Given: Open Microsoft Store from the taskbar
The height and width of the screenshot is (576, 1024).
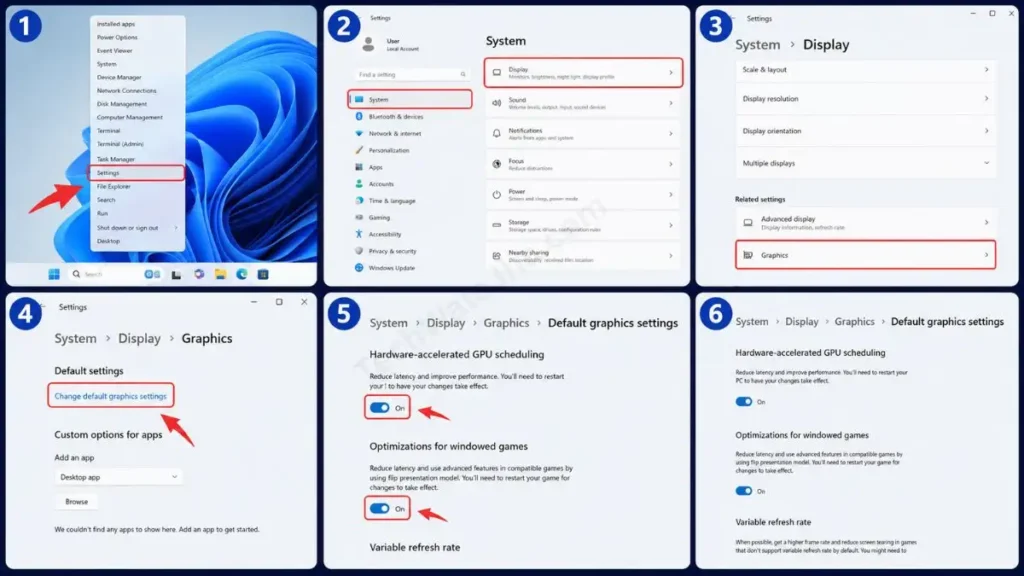Looking at the screenshot, I should [x=263, y=274].
